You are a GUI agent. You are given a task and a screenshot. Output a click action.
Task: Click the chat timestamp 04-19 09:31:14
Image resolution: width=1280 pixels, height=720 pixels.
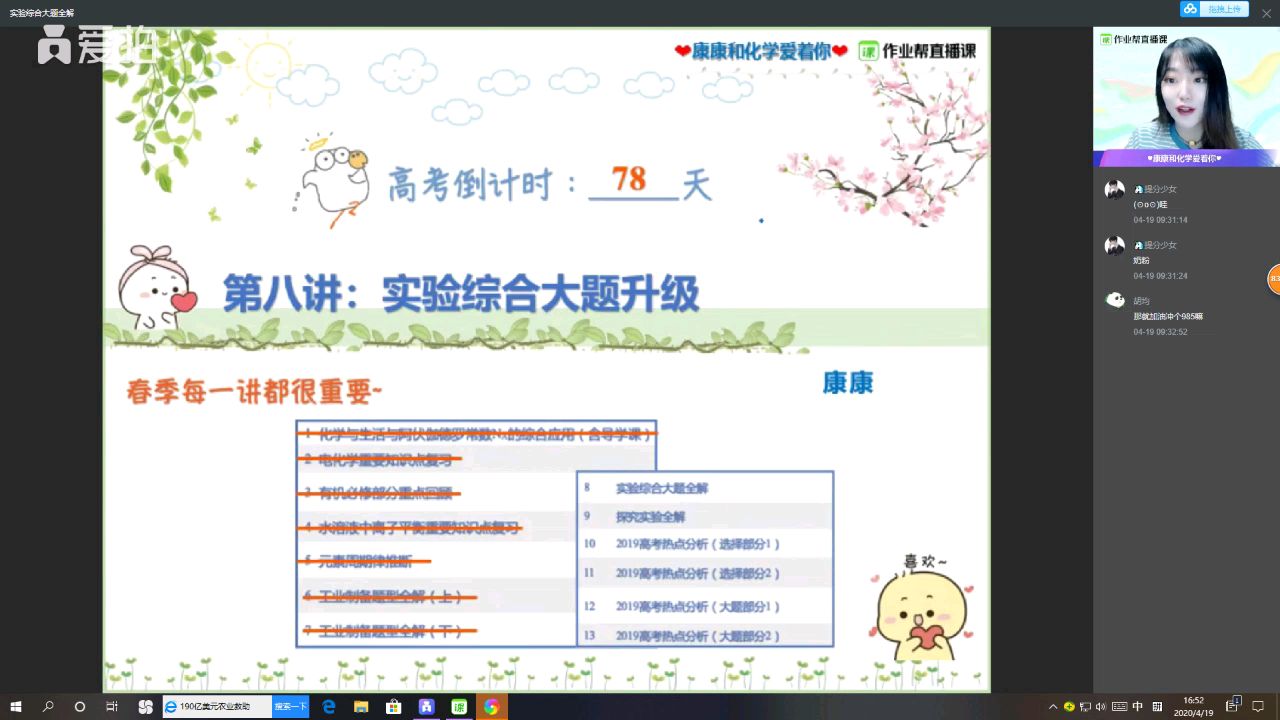(1160, 220)
